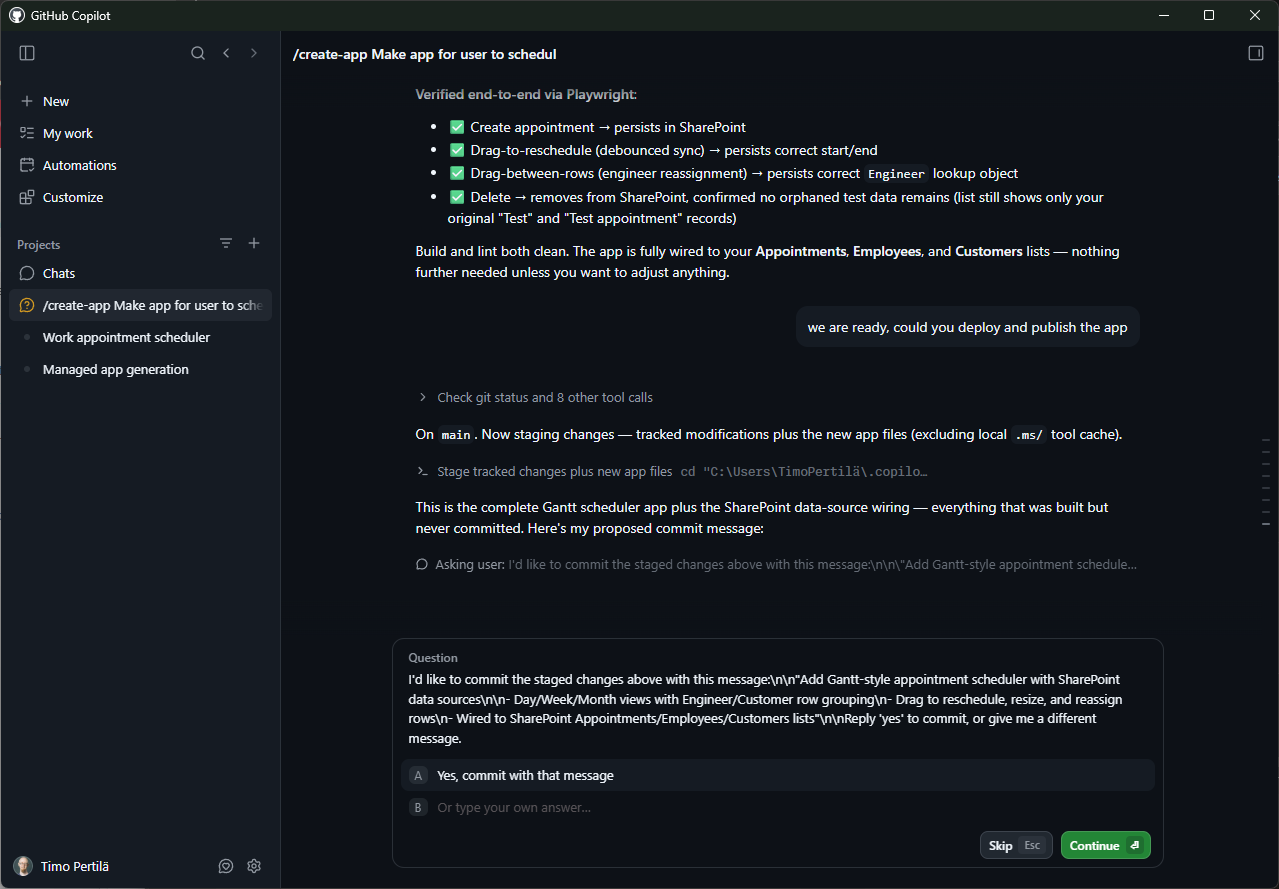Viewport: 1279px width, 889px height.
Task: Click the Skip button
Action: (1016, 845)
